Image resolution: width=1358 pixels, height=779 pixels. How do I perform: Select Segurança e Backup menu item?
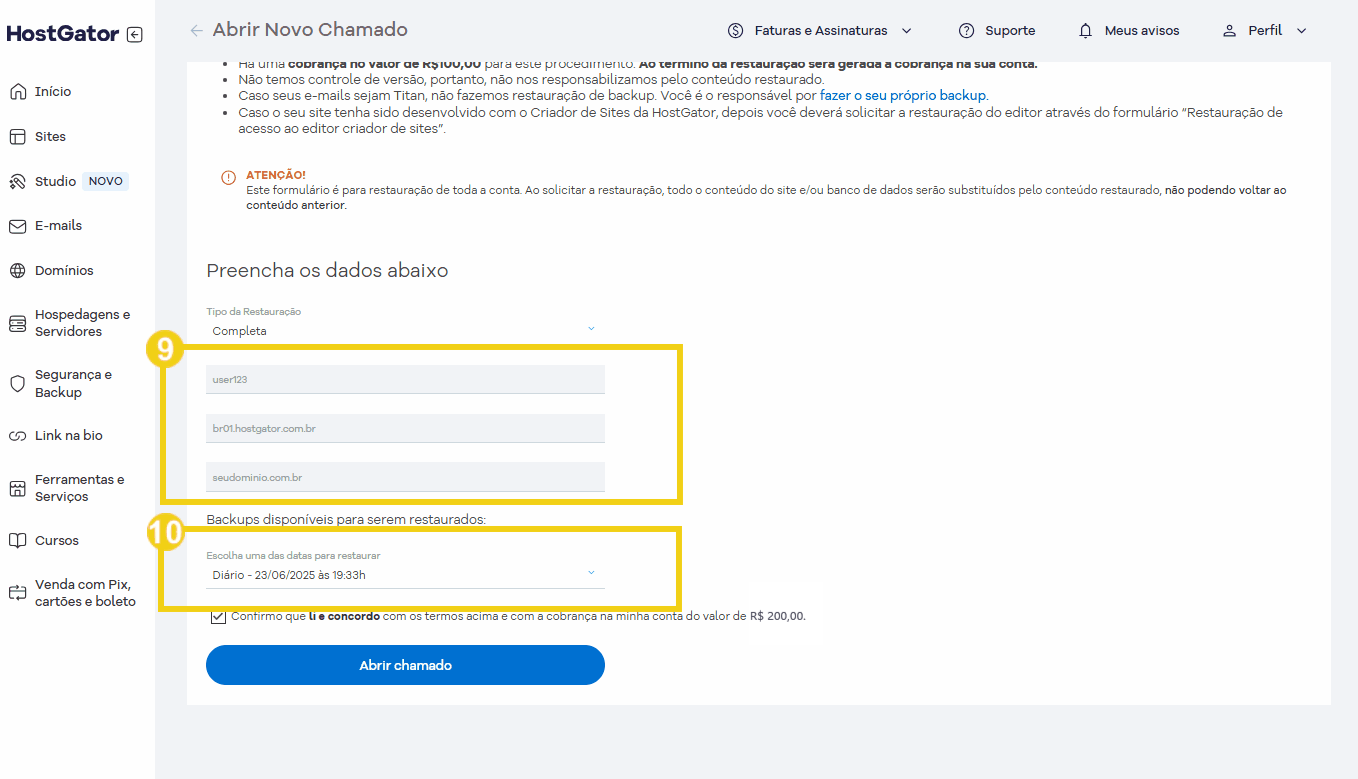point(73,384)
